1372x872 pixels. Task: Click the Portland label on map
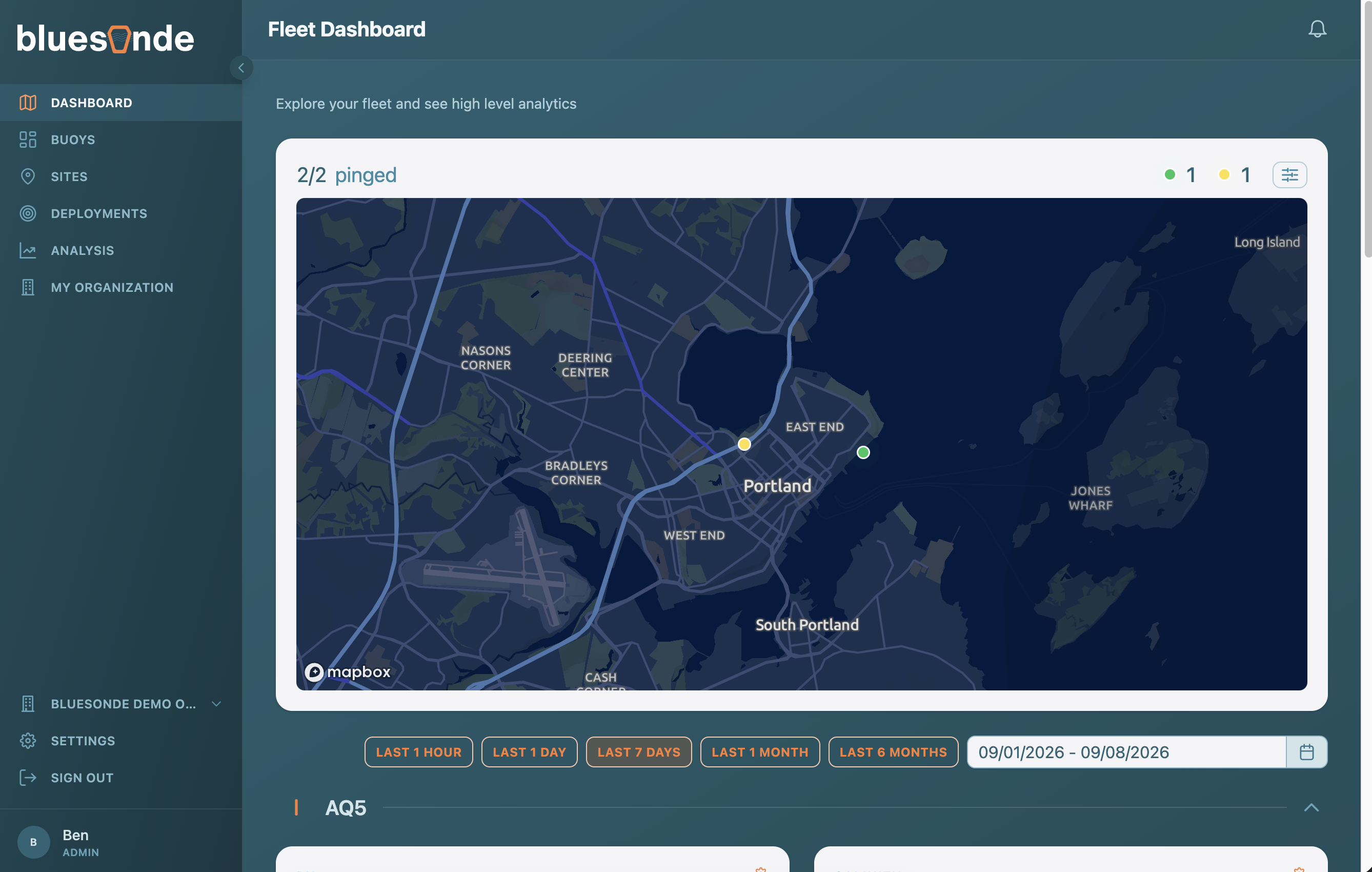[x=777, y=486]
